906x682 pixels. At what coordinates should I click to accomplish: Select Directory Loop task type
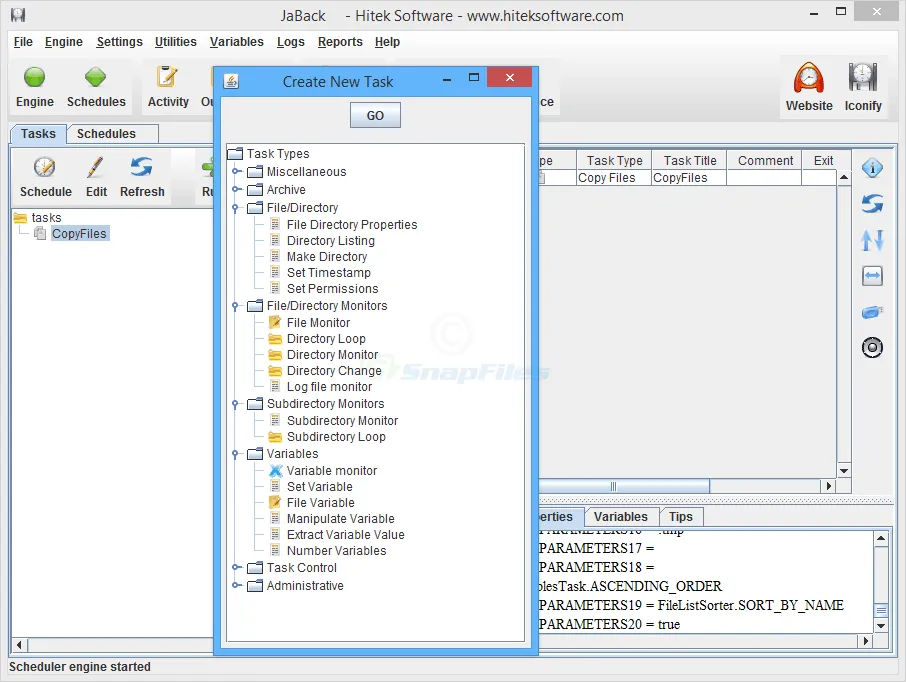coord(326,339)
